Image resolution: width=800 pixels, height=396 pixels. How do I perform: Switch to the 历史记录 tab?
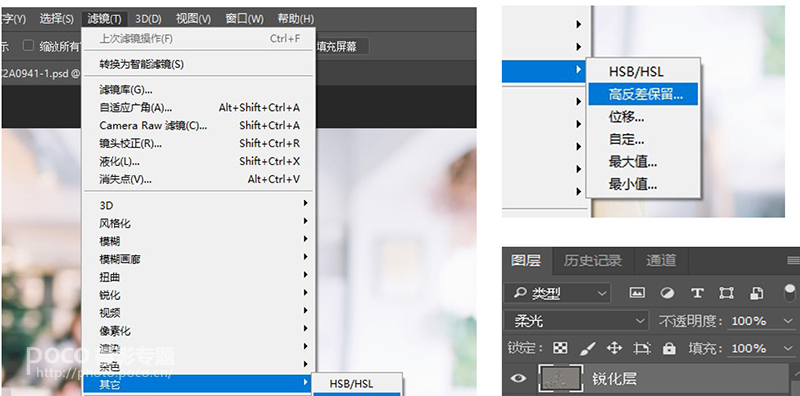tap(593, 261)
